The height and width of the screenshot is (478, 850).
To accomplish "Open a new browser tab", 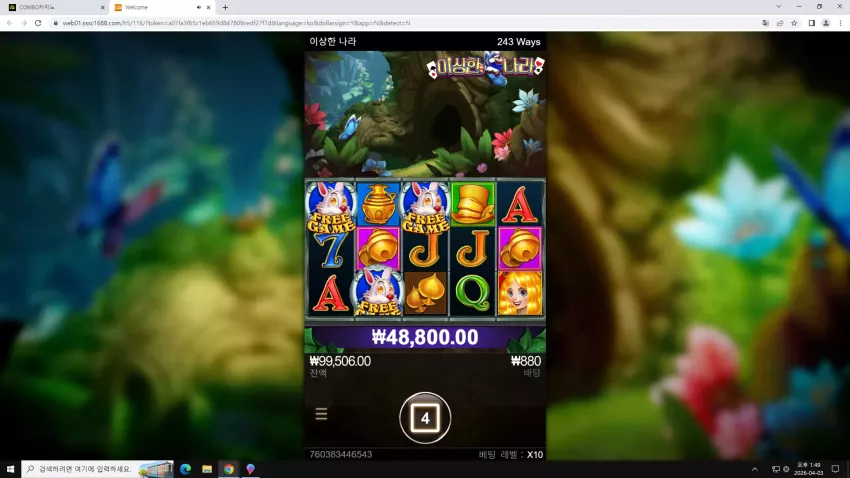I will 225,7.
